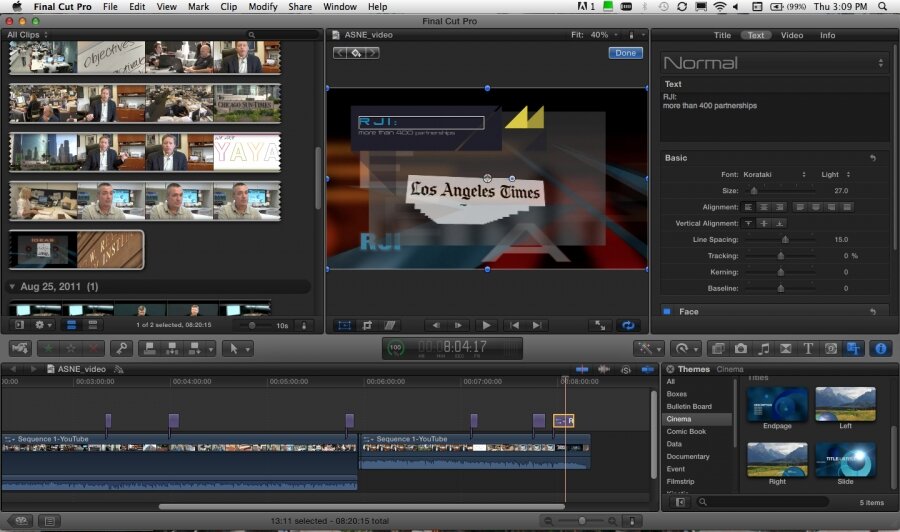Toggle Event Library sidebar button
Viewport: 900px width, 532px height.
20,325
